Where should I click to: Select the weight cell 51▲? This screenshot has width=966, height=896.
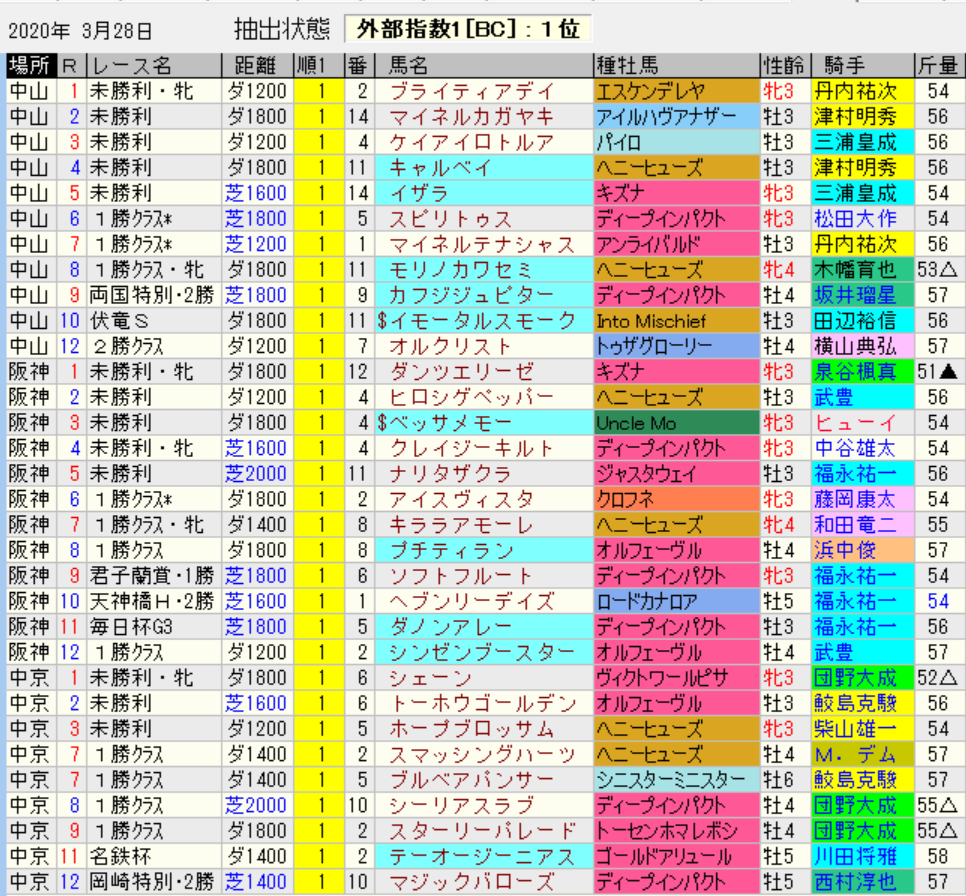click(938, 372)
